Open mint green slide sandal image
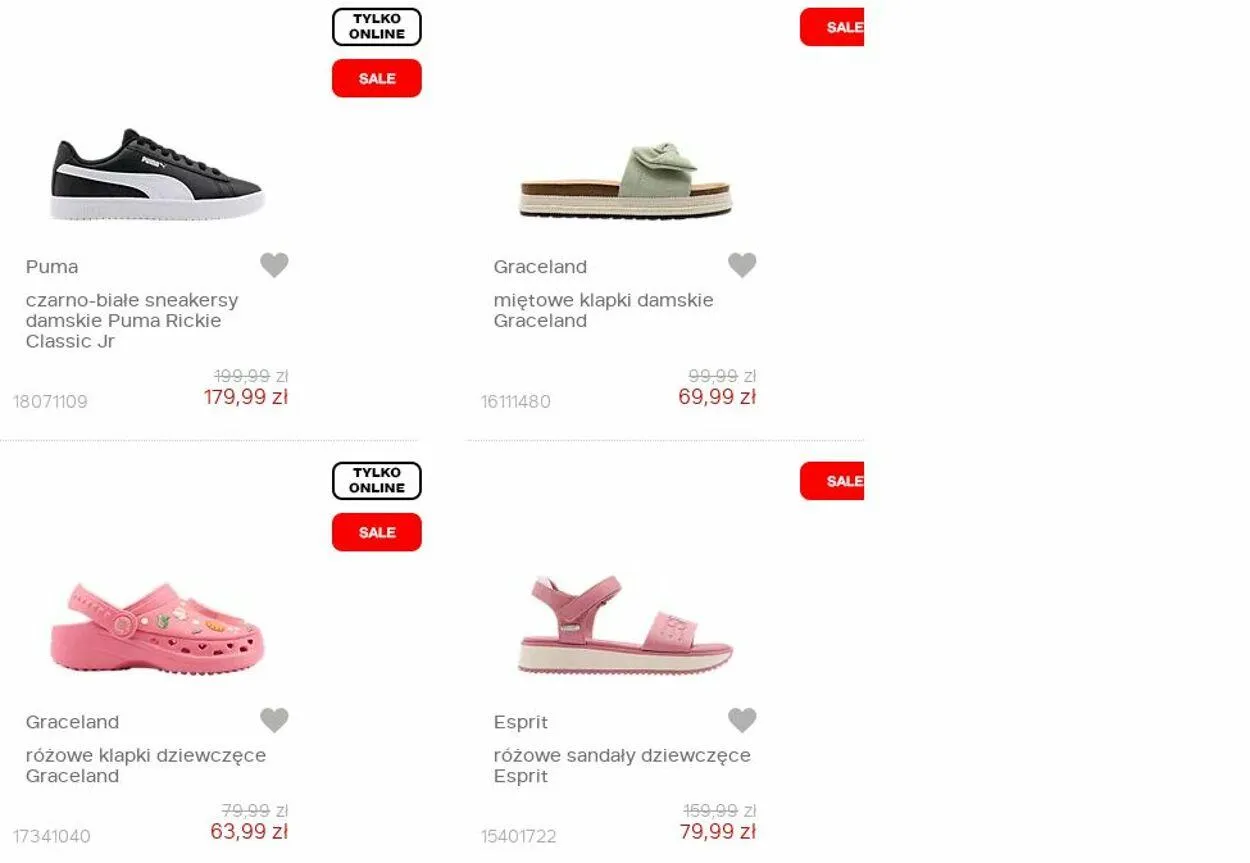Image resolution: width=1250 pixels, height=863 pixels. (626, 181)
